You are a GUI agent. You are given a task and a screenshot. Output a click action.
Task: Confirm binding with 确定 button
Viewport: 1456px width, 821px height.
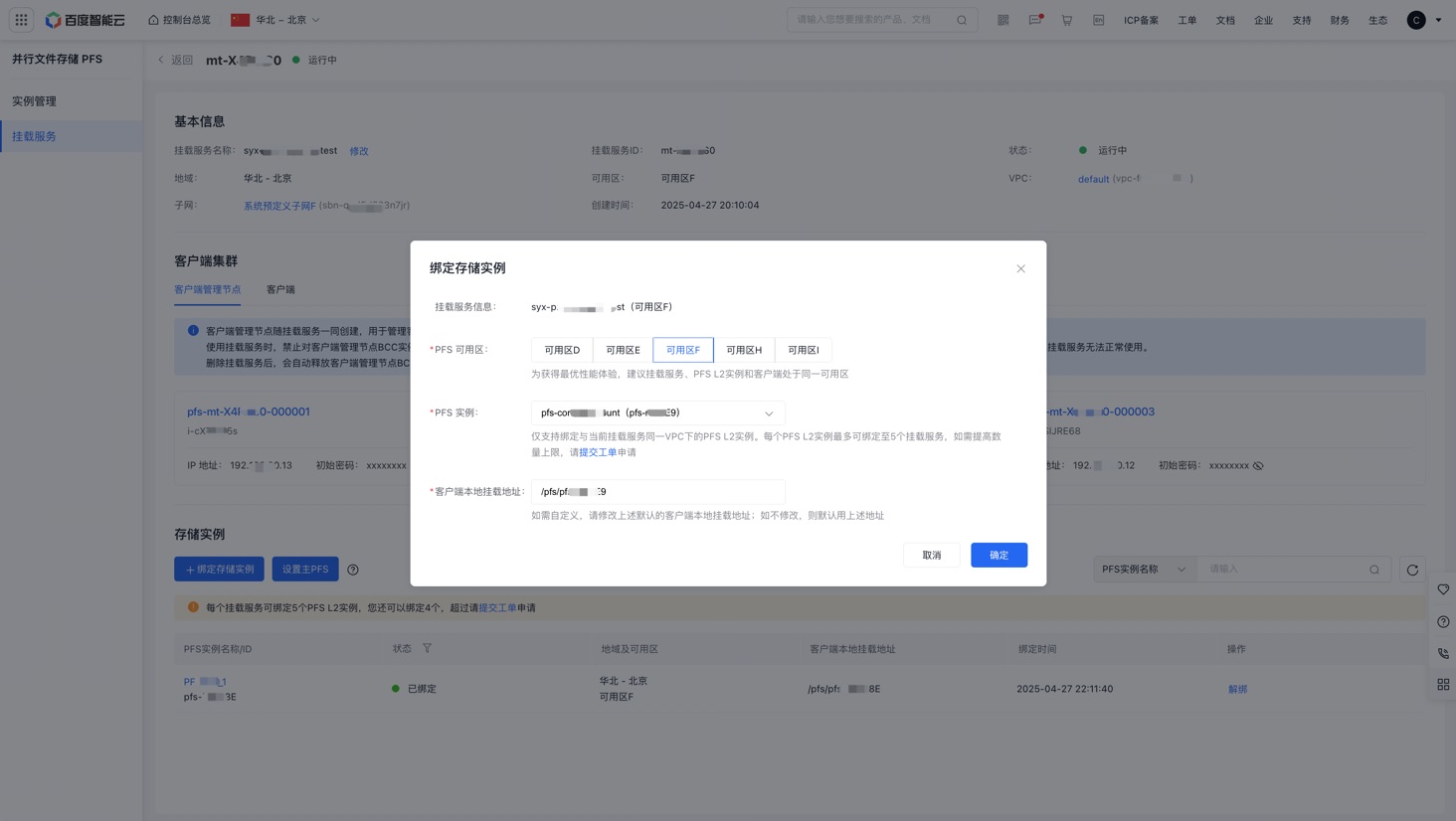[999, 555]
